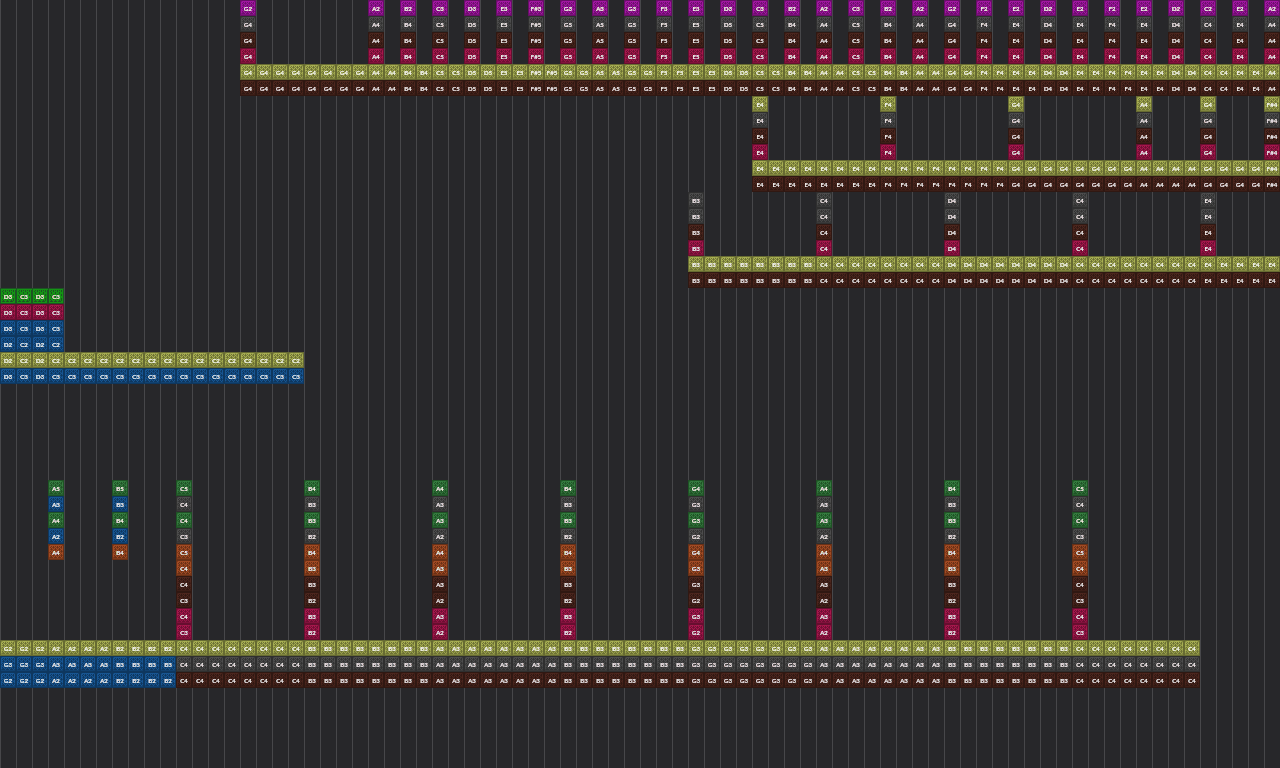Select the orange C5 note
Image resolution: width=1280 pixels, height=768 pixels.
pos(184,553)
